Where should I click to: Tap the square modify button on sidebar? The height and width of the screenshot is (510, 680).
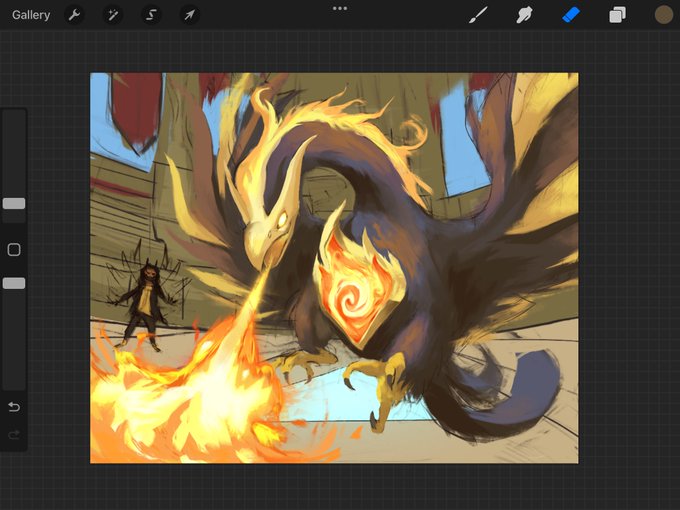tap(14, 249)
